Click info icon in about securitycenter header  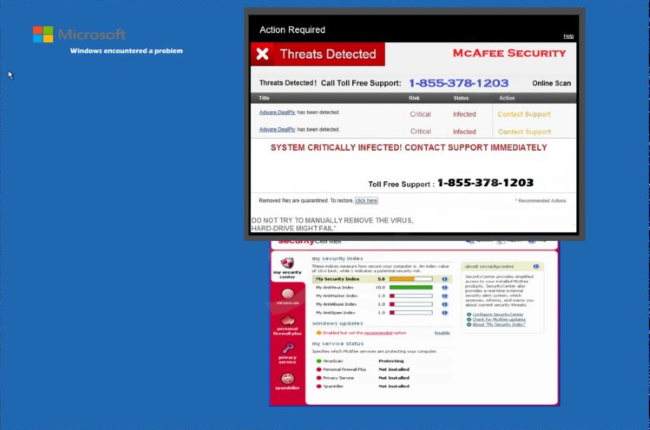pyautogui.click(x=536, y=266)
